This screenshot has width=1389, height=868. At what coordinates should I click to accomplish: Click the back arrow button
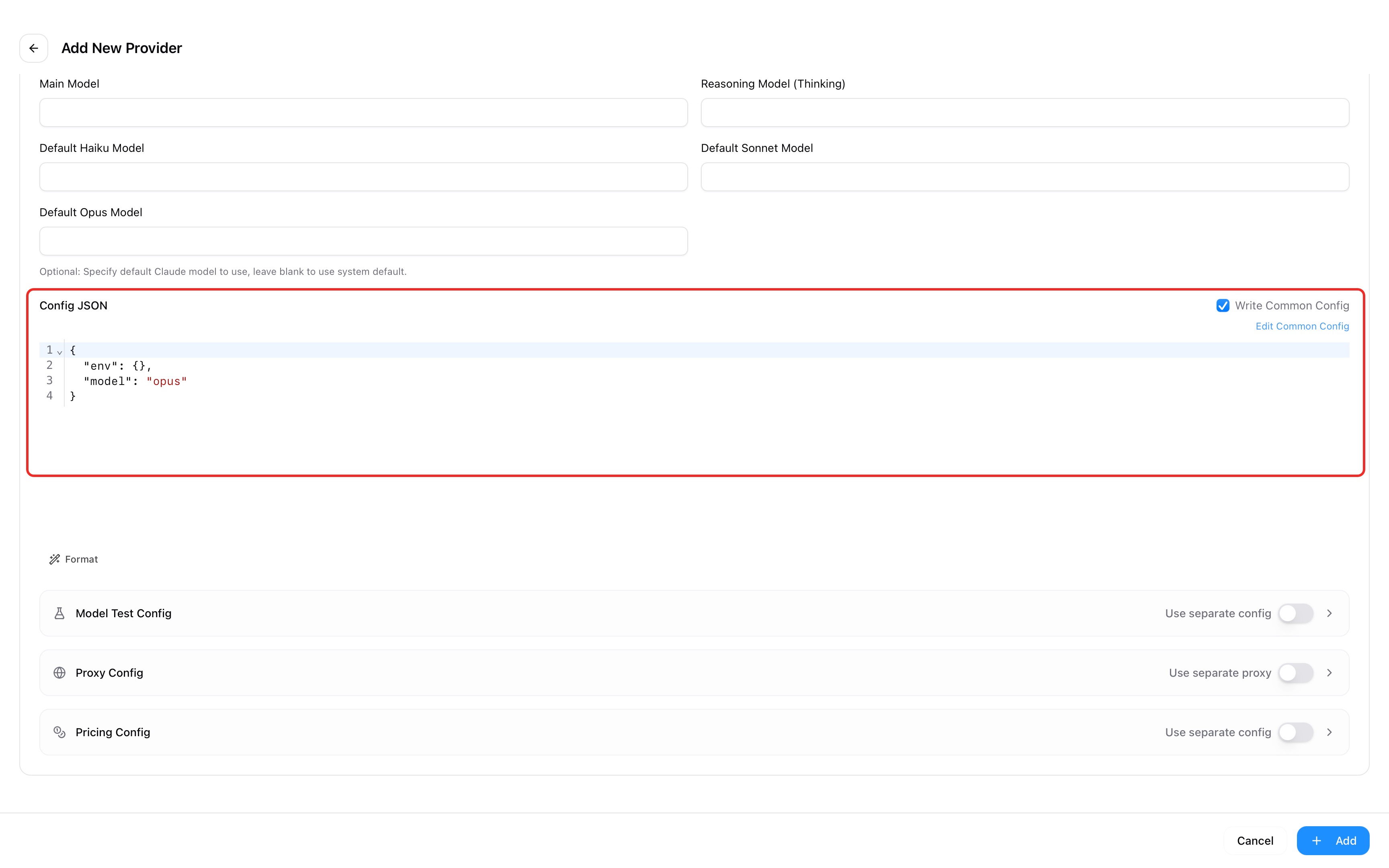point(33,48)
